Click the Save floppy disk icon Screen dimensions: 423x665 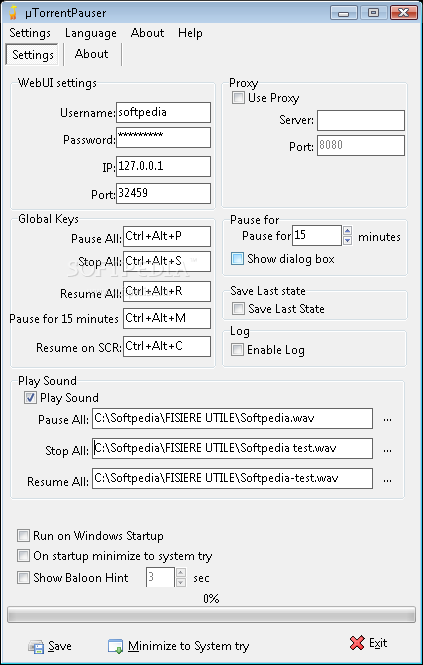pyautogui.click(x=36, y=646)
